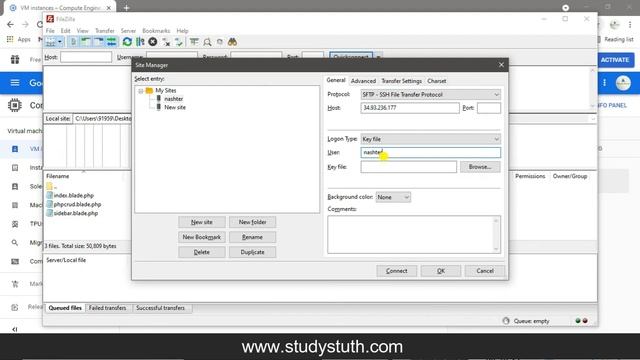This screenshot has height=360, width=640.
Task: Click the Key file input field
Action: (x=408, y=167)
